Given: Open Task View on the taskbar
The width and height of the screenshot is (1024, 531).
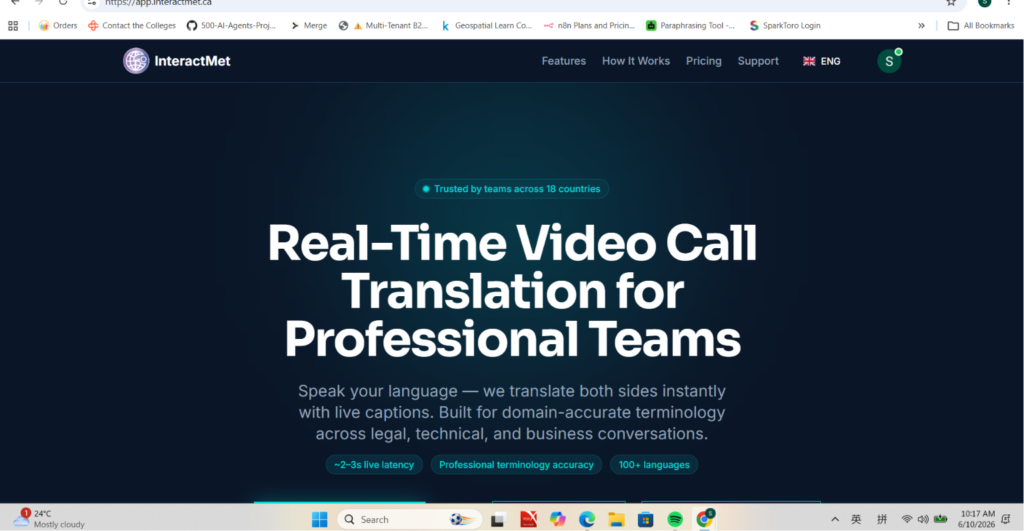Looking at the screenshot, I should 498,519.
